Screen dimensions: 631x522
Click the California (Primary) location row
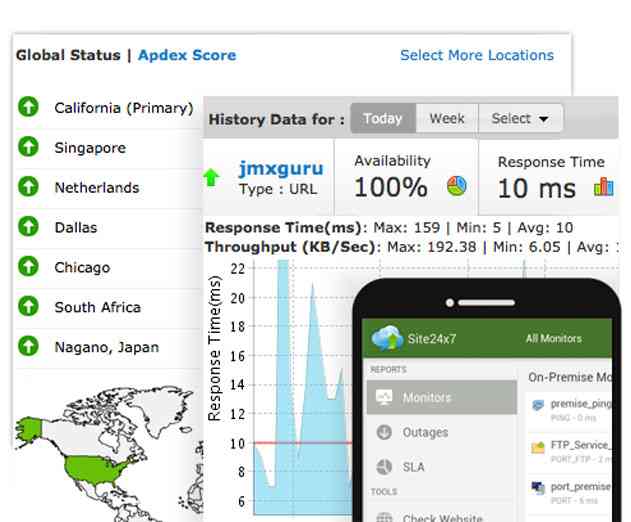click(109, 108)
